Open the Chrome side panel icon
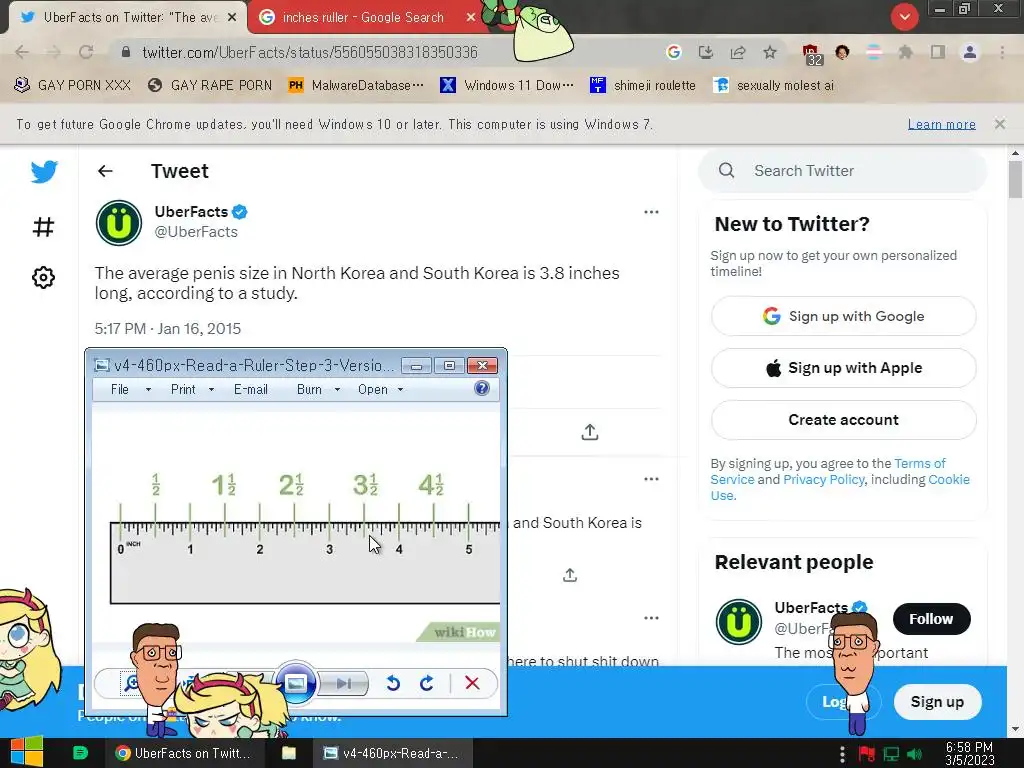 click(x=938, y=52)
